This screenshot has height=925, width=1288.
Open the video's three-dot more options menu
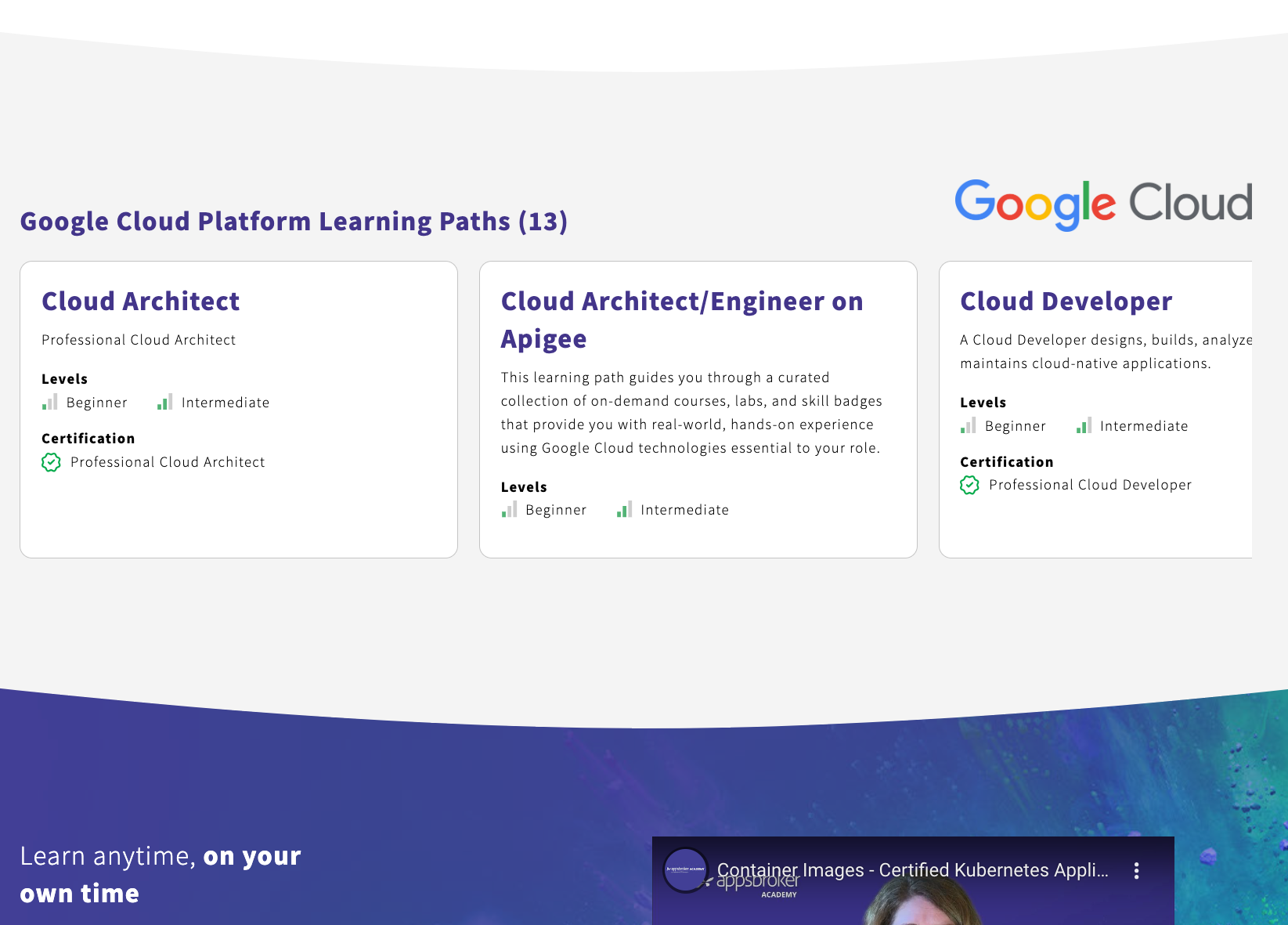pyautogui.click(x=1136, y=871)
